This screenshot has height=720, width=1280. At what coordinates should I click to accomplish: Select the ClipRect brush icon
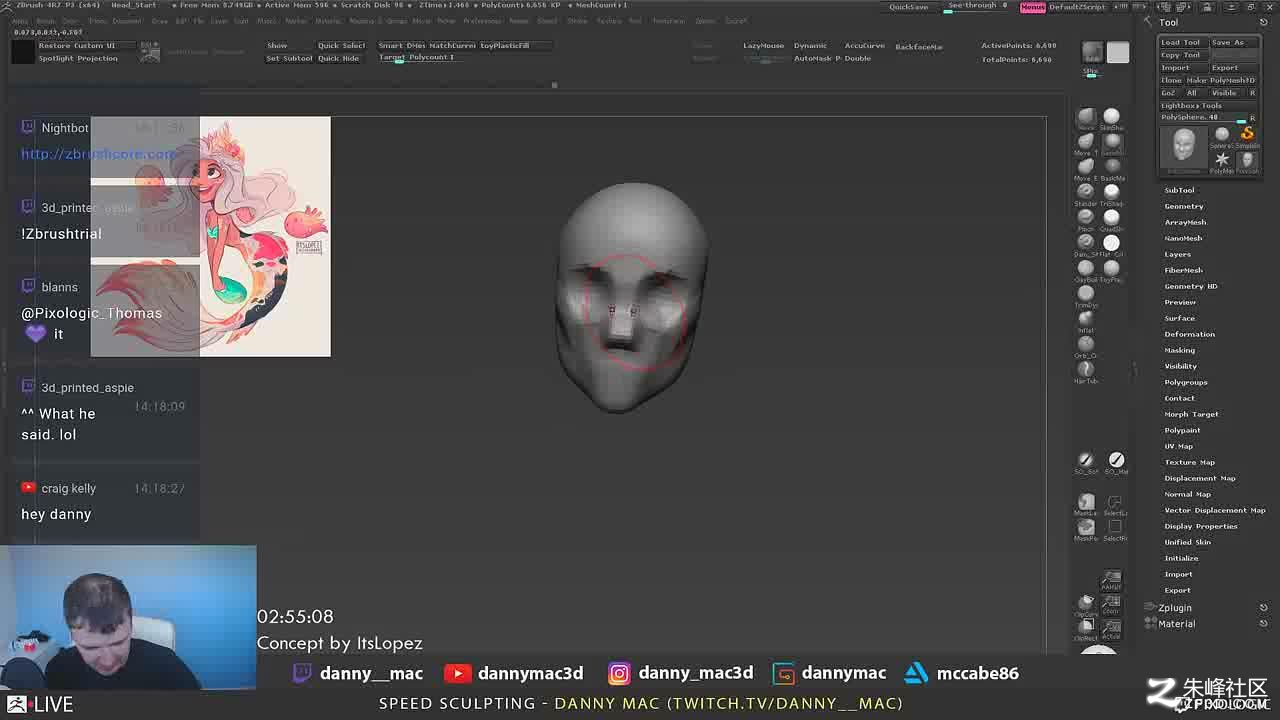pyautogui.click(x=1086, y=627)
